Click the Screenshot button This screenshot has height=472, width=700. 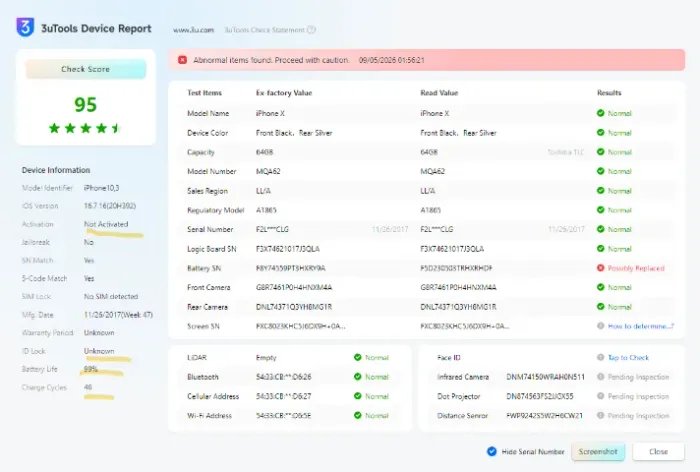click(x=598, y=451)
